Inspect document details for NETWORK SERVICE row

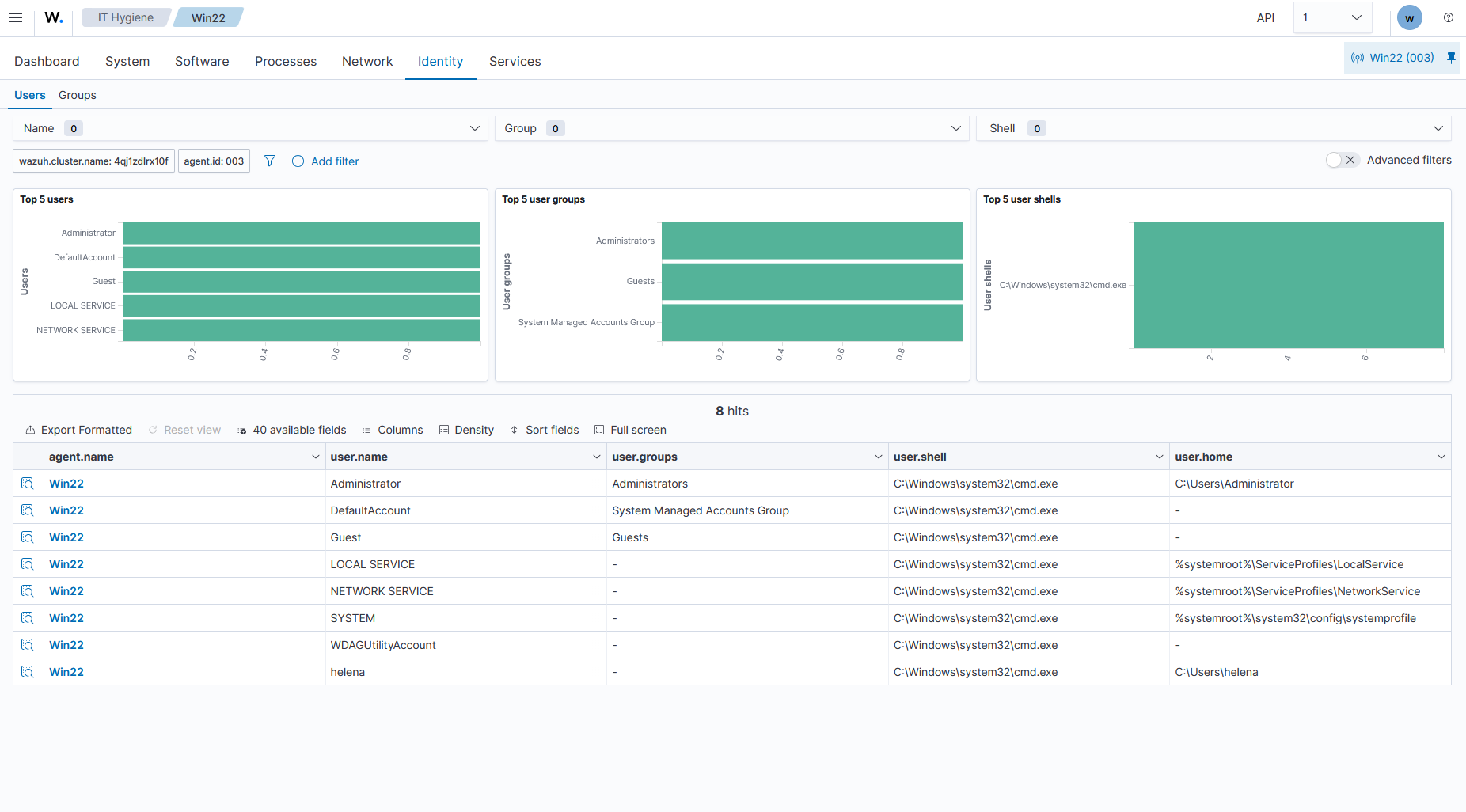point(28,591)
